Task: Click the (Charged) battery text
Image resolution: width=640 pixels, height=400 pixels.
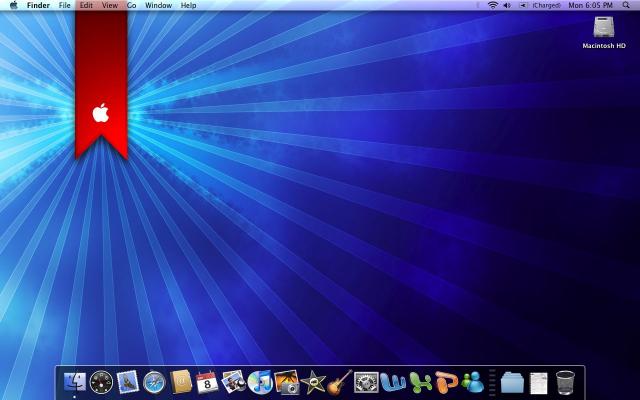Action: 547,5
